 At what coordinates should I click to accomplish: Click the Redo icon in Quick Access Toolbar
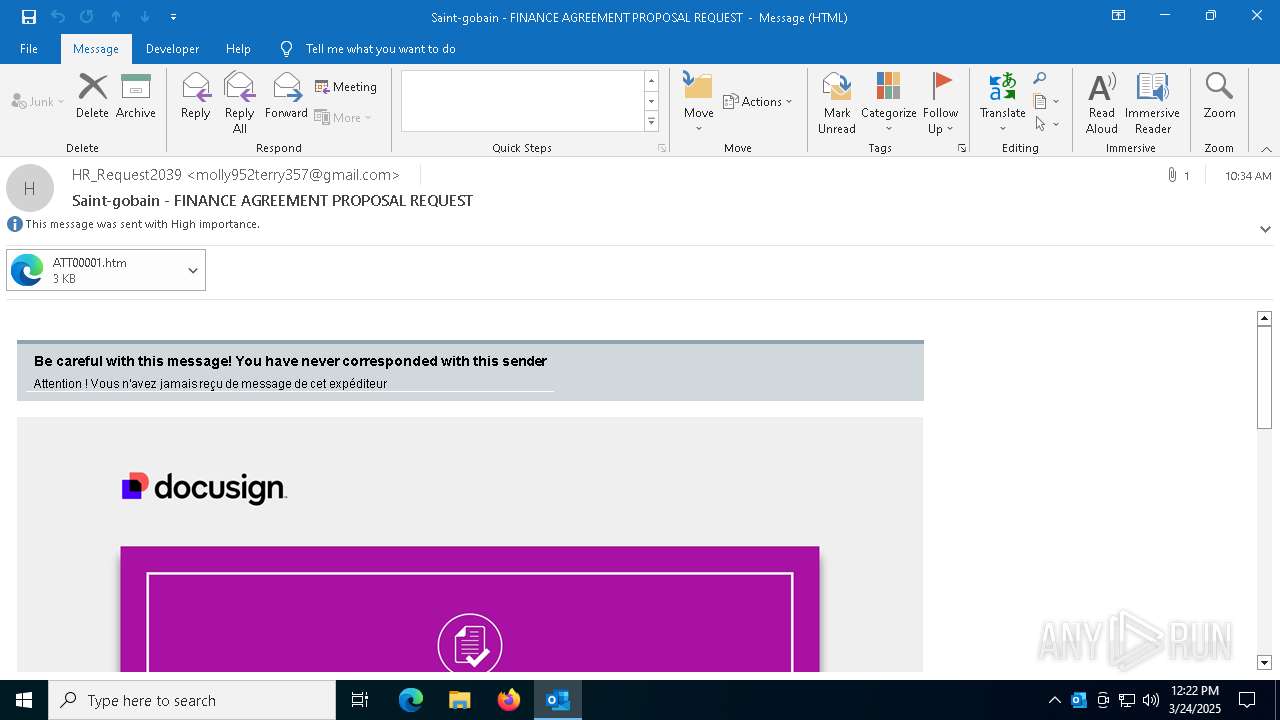pyautogui.click(x=87, y=17)
